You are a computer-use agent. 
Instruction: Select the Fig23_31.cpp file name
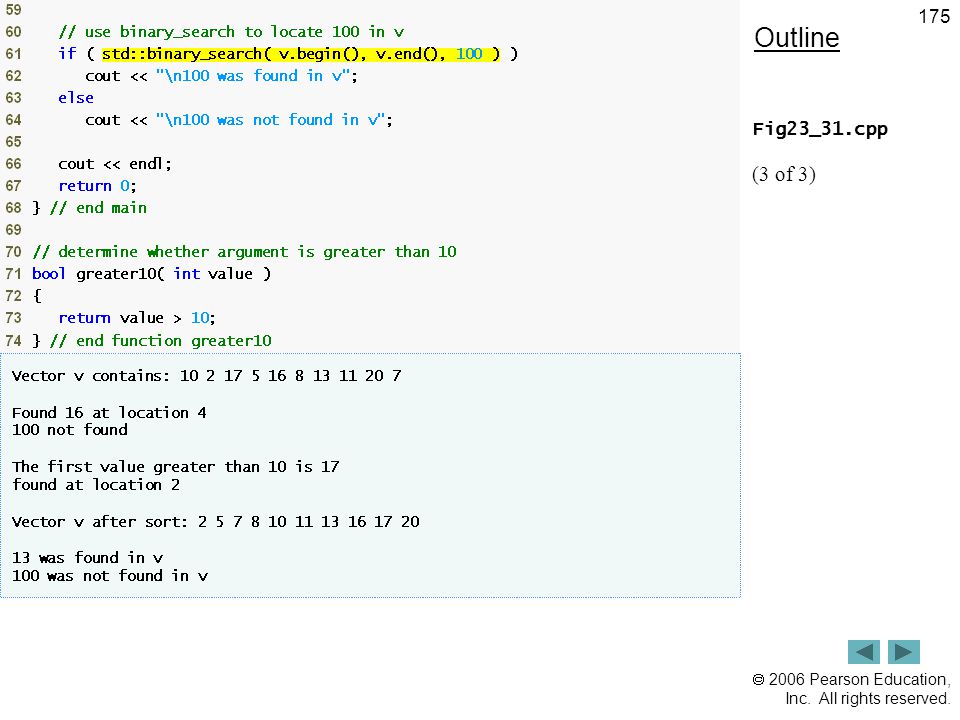tap(820, 129)
